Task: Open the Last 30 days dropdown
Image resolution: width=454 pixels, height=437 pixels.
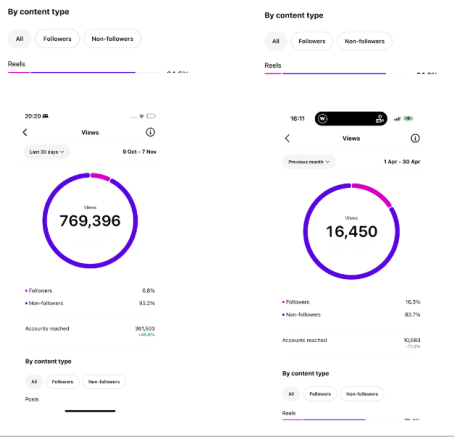Action: tap(47, 152)
